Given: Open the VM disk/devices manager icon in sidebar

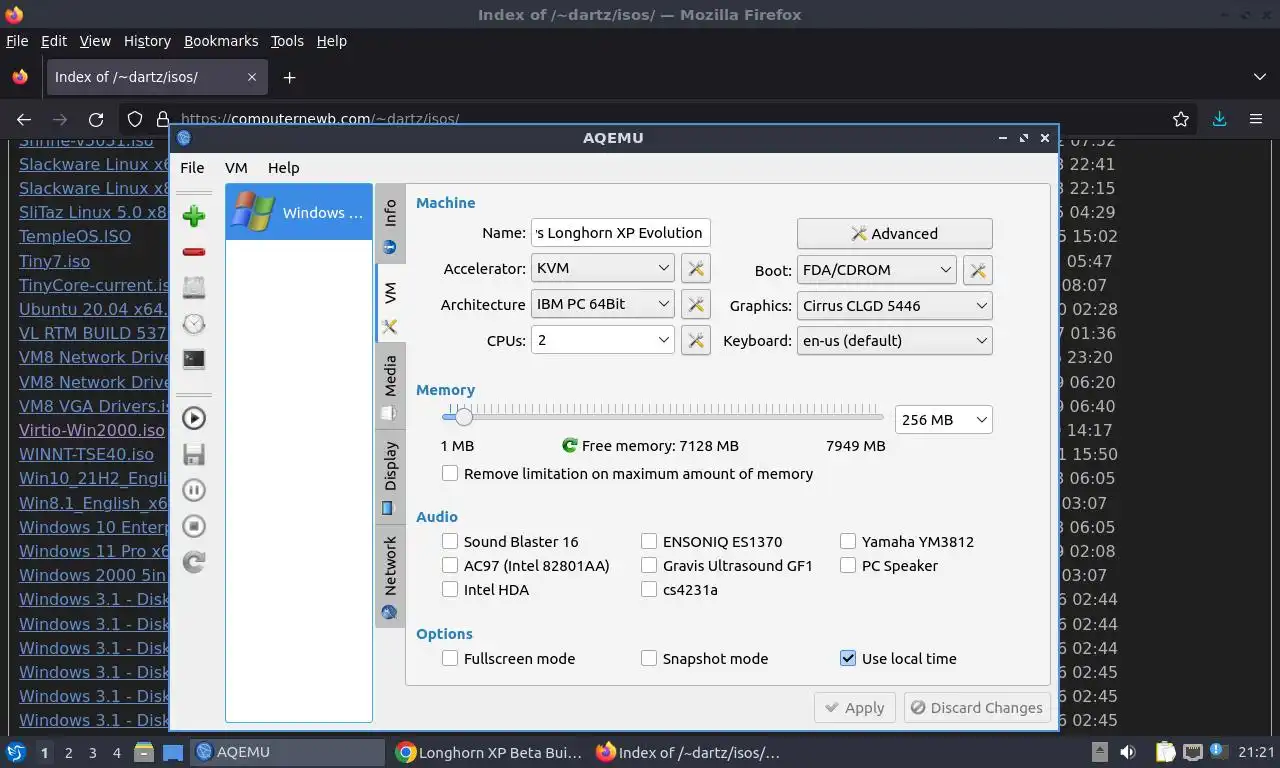Looking at the screenshot, I should pyautogui.click(x=194, y=288).
